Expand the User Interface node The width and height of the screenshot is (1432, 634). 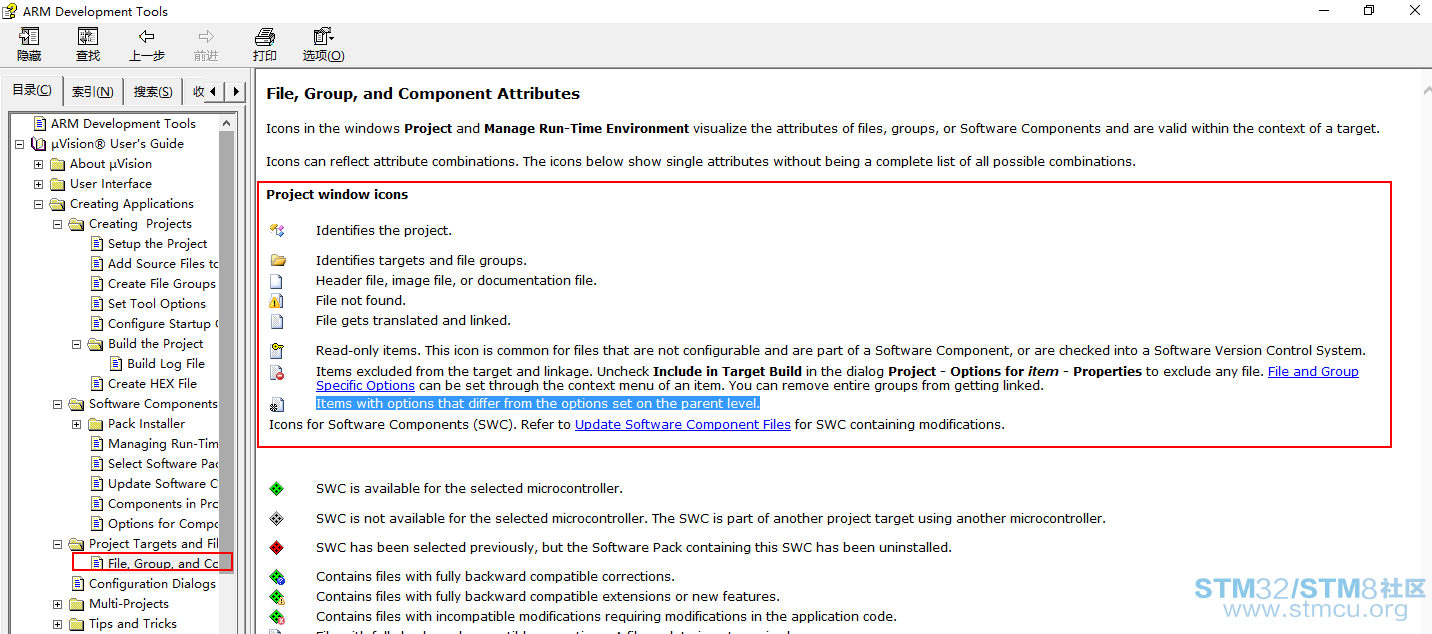(x=39, y=184)
